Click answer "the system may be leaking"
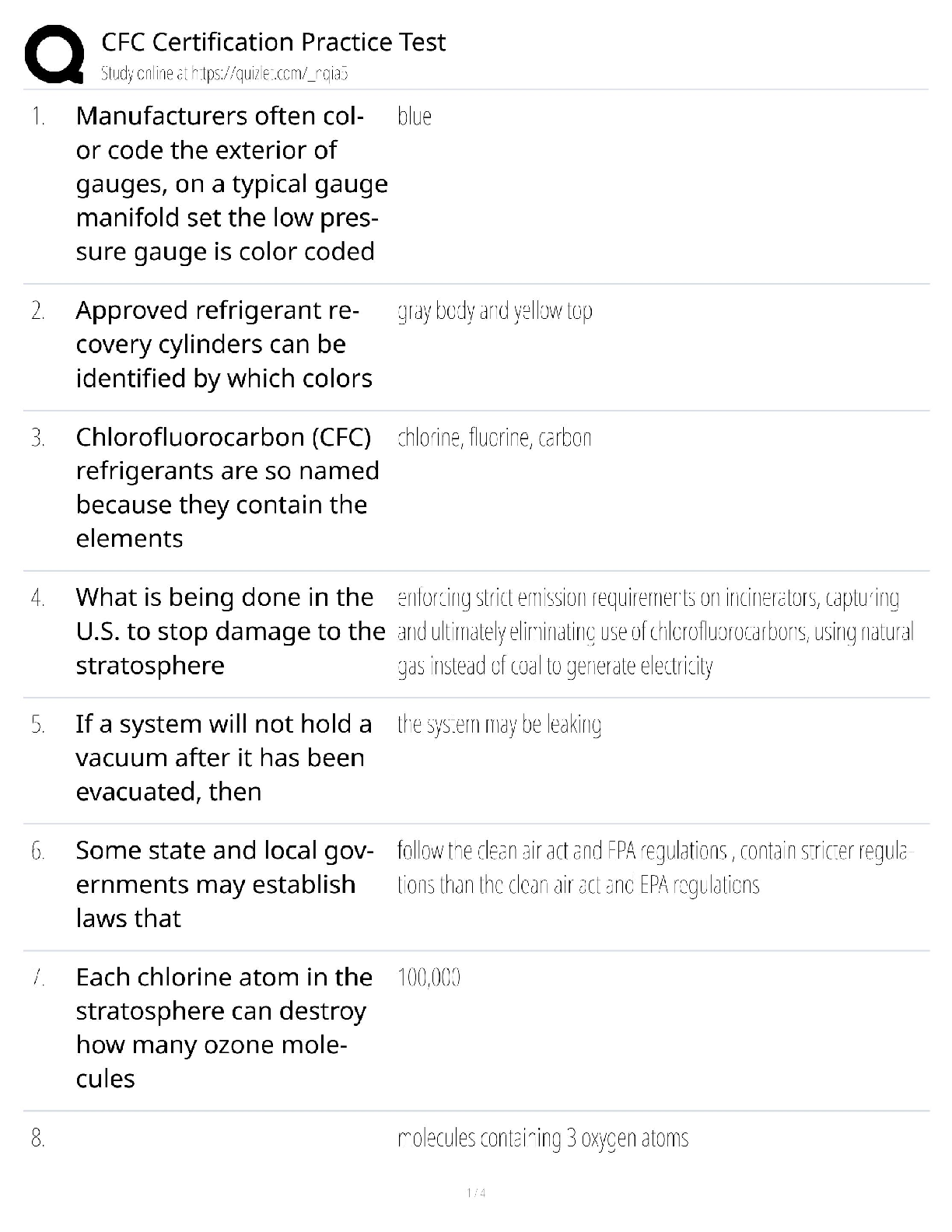This screenshot has height=1232, width=952. click(x=499, y=725)
